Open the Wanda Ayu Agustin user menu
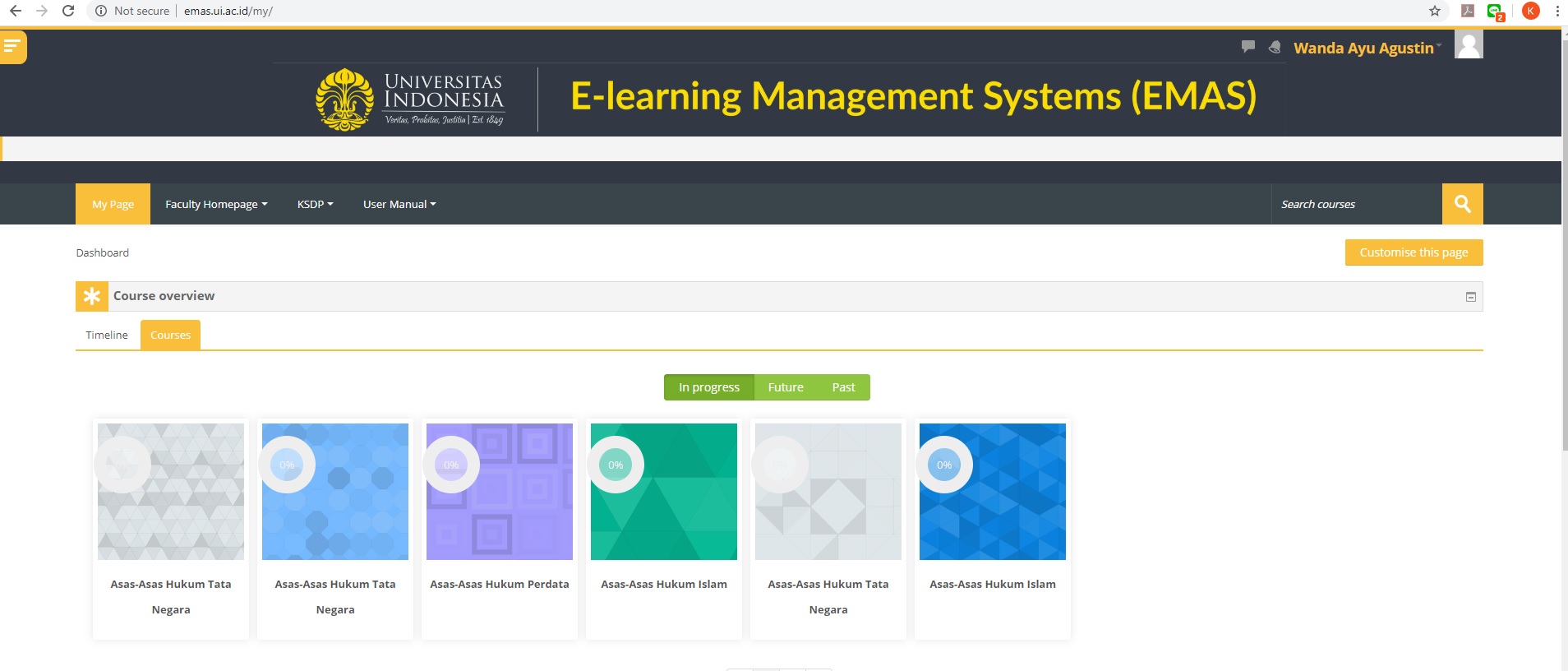The width and height of the screenshot is (1568, 671). (1367, 48)
